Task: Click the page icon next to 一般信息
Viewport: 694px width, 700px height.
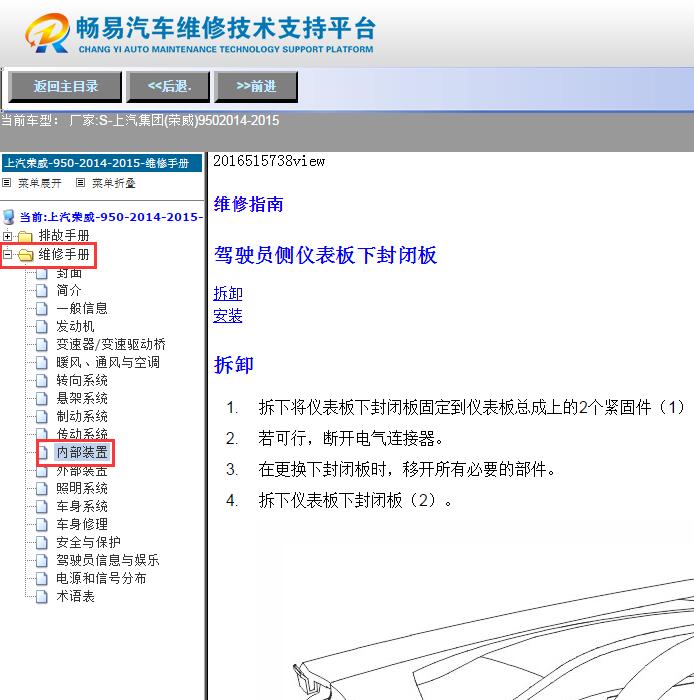Action: [x=42, y=308]
